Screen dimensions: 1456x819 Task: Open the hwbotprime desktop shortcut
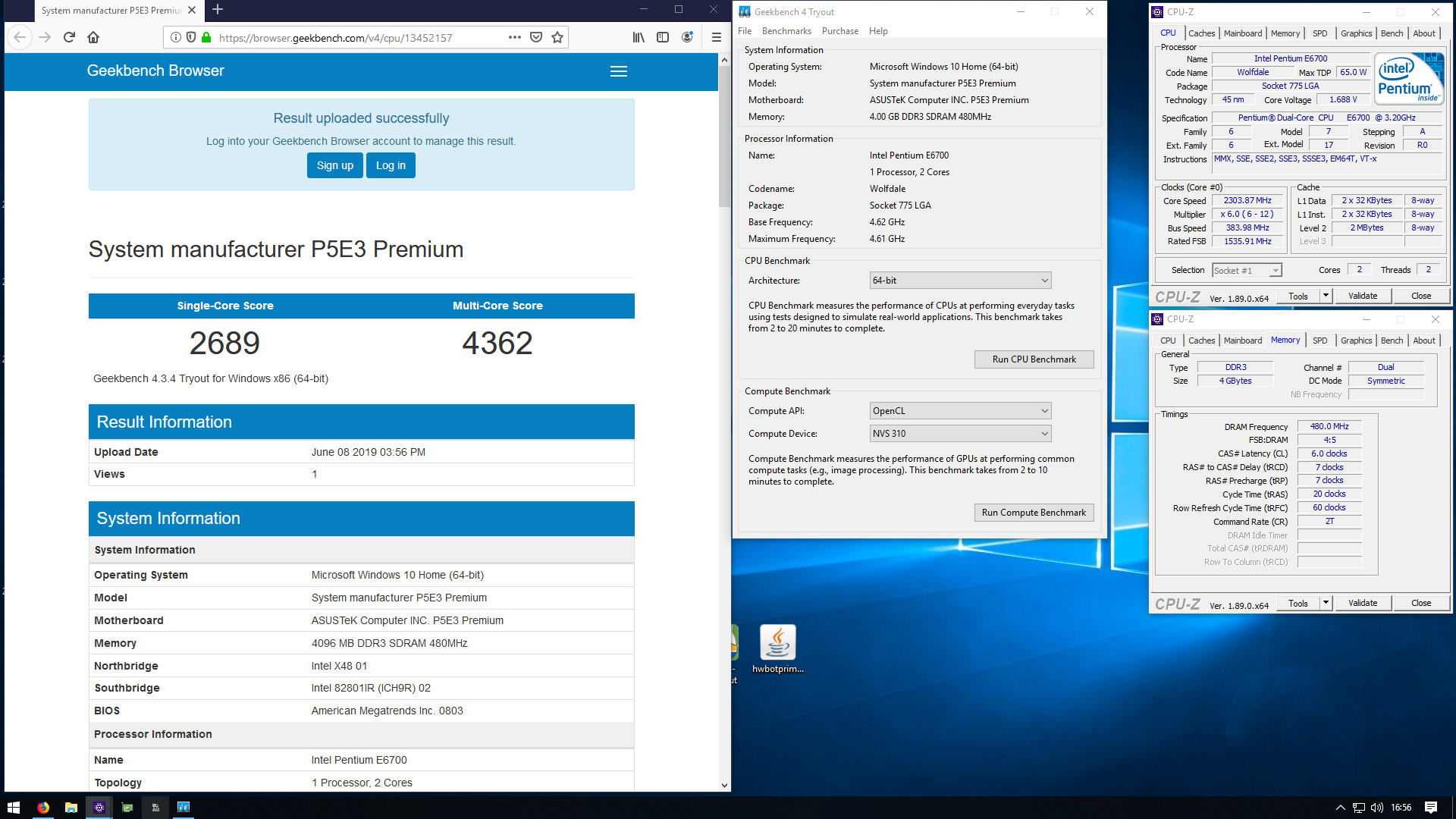click(778, 649)
